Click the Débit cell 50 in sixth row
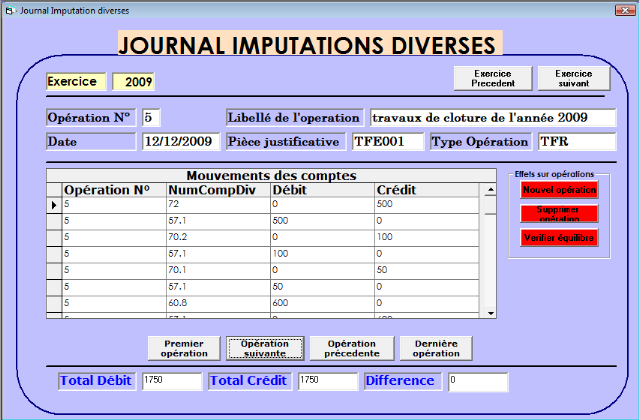Image resolution: width=639 pixels, height=420 pixels. tap(322, 288)
